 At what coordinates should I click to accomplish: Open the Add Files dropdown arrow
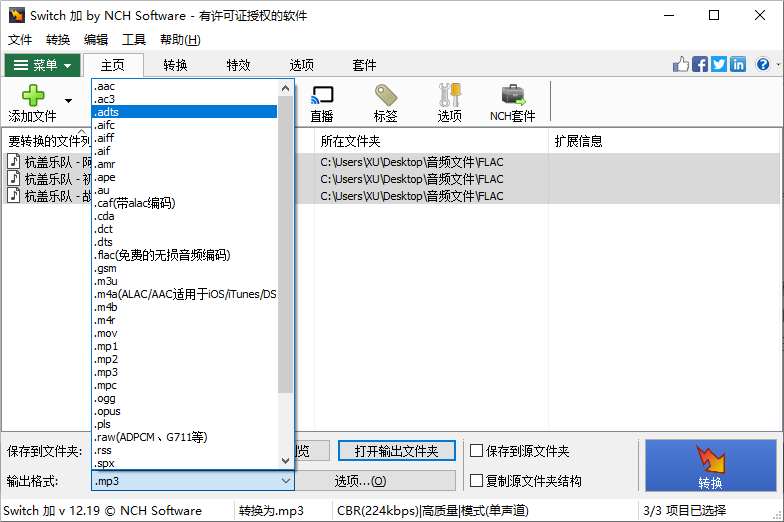[x=68, y=101]
